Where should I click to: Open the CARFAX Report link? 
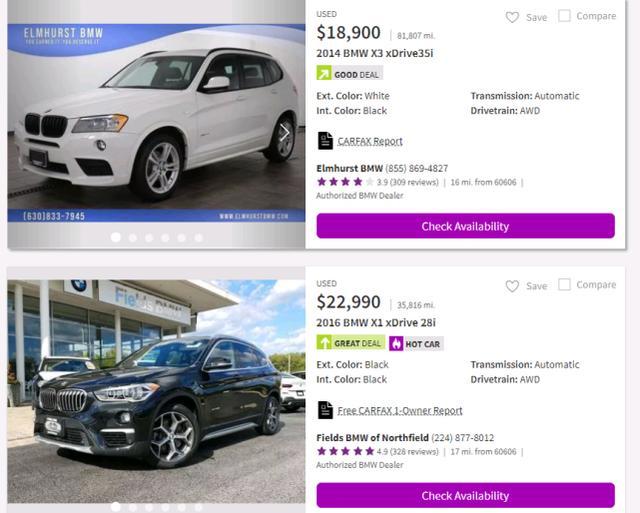370,141
